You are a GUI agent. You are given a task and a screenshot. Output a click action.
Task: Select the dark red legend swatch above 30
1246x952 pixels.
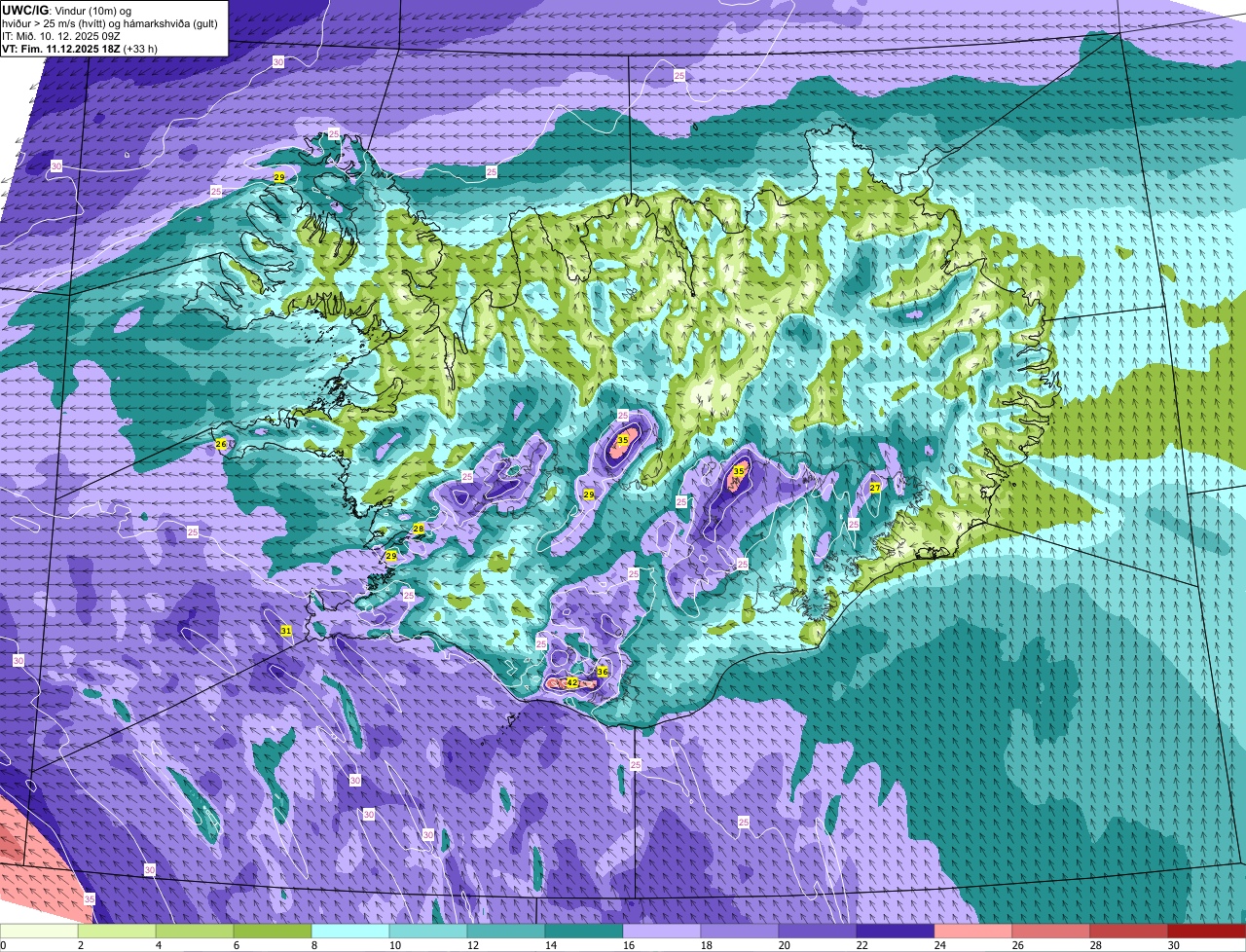pos(1207,932)
